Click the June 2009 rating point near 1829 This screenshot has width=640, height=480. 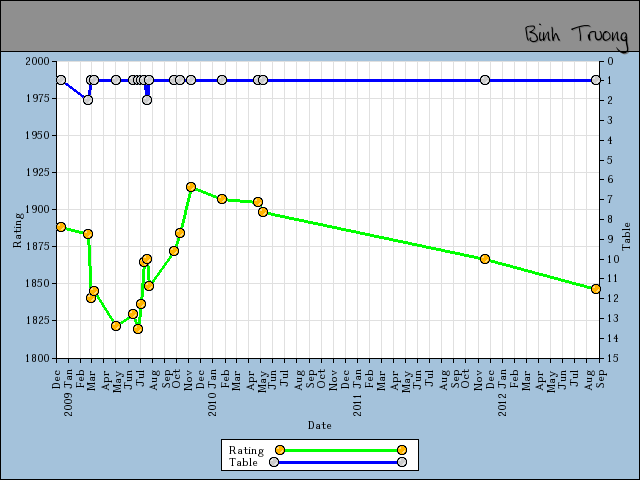(133, 314)
